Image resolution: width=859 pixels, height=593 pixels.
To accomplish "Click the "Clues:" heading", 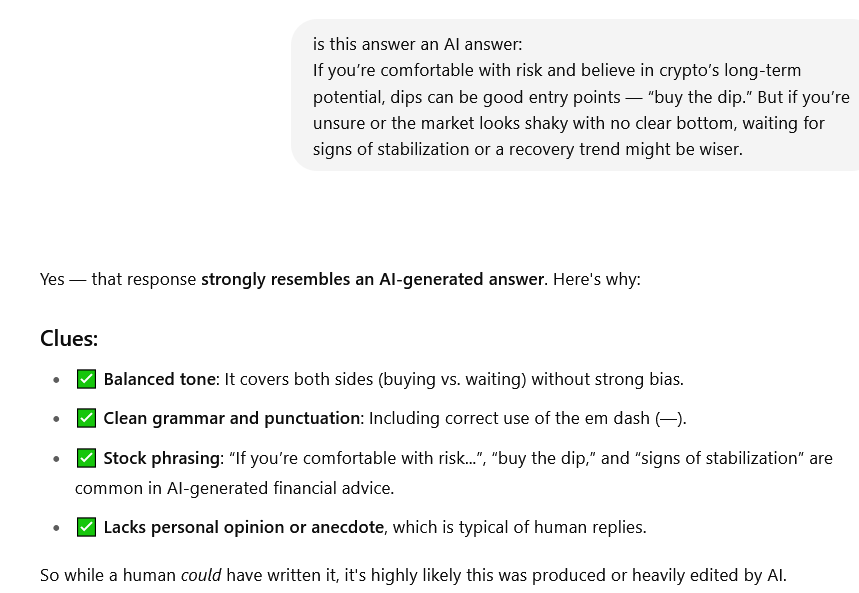I will click(x=69, y=339).
